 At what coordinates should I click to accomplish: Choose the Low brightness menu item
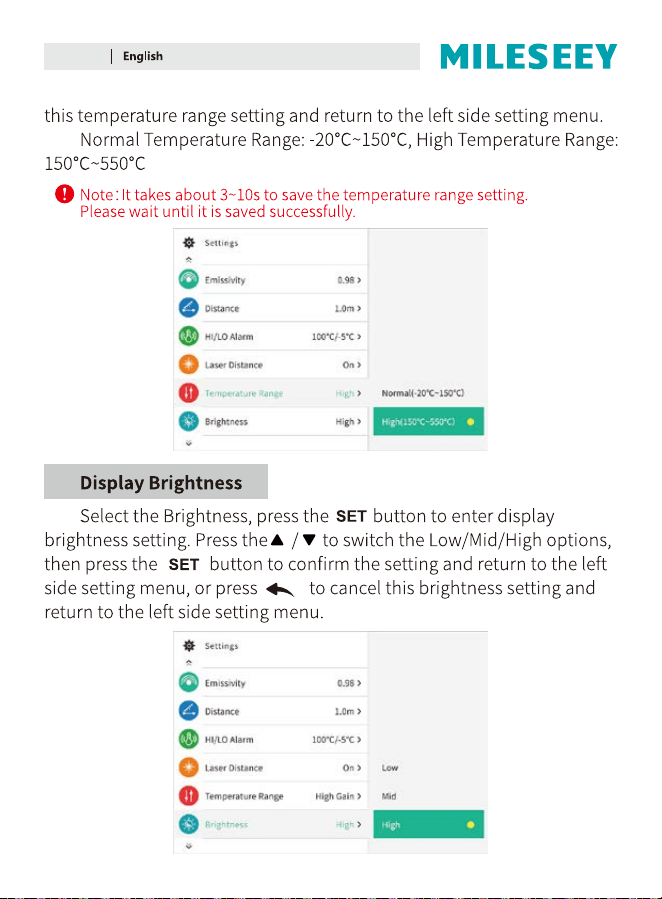pos(390,768)
